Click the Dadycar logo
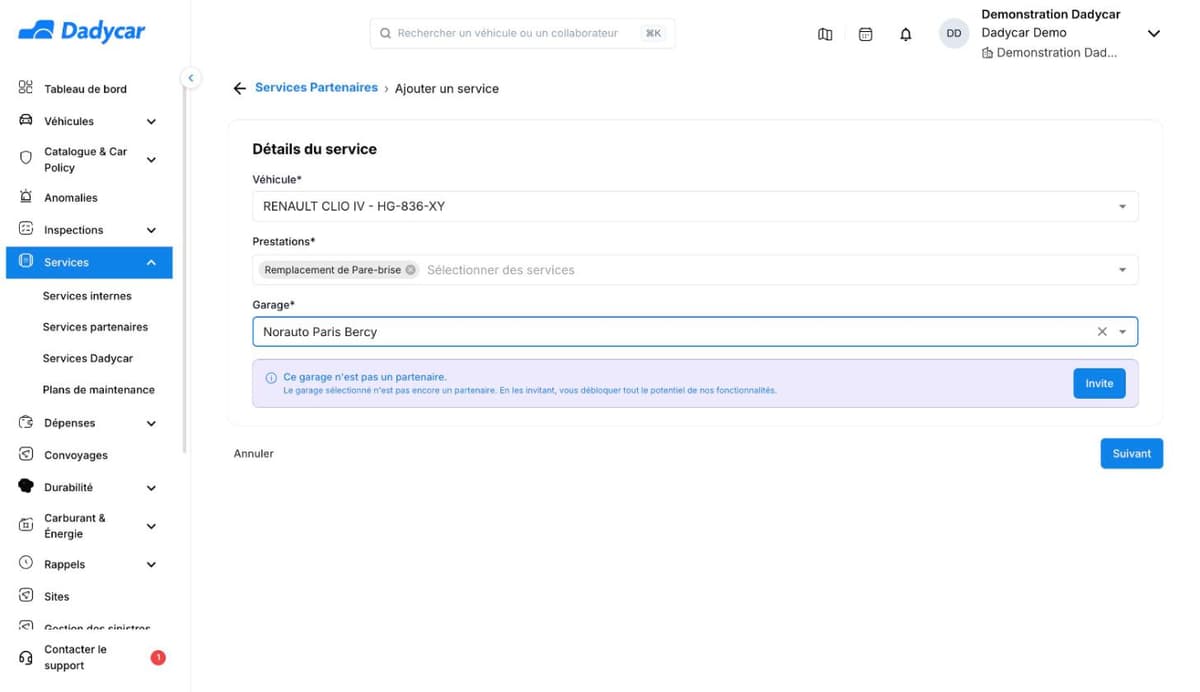Image resolution: width=1200 pixels, height=692 pixels. (82, 32)
